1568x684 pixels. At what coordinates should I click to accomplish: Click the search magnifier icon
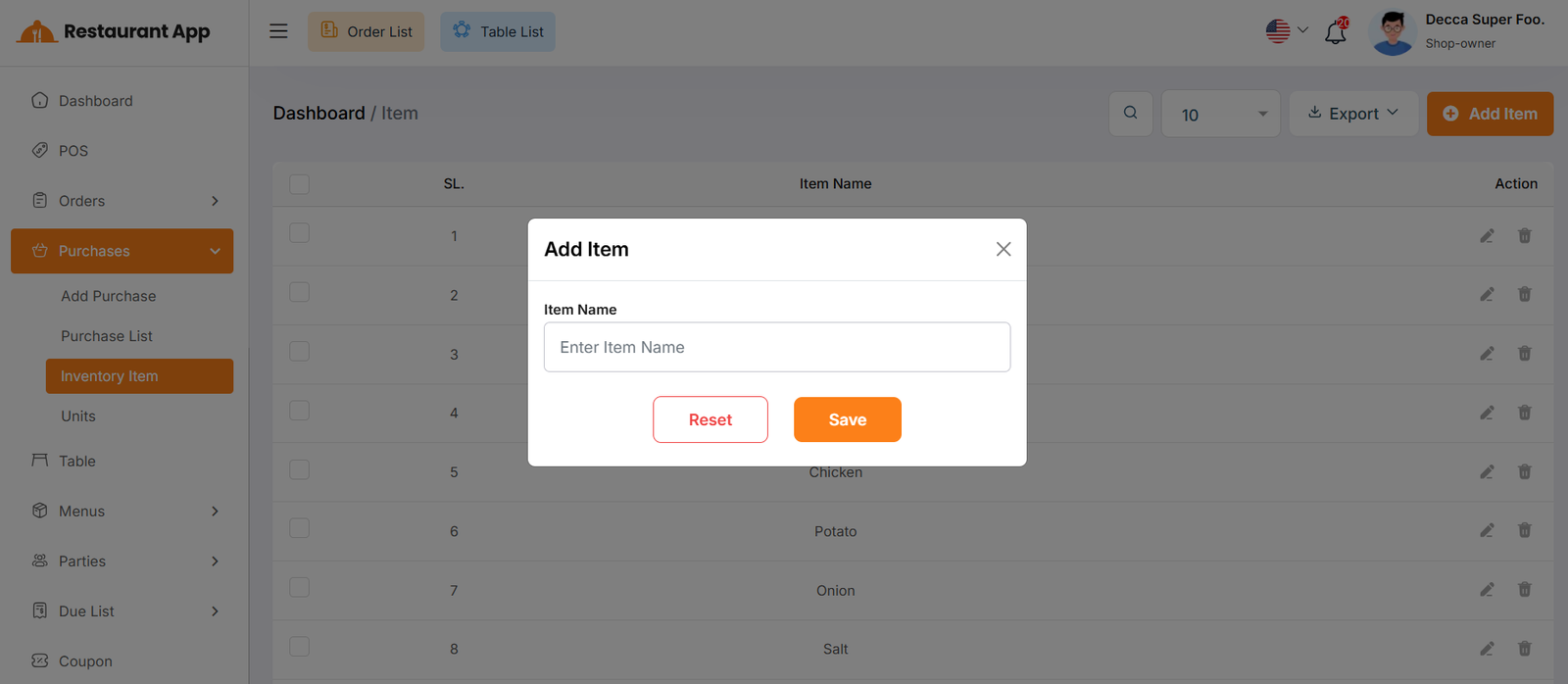(x=1130, y=114)
